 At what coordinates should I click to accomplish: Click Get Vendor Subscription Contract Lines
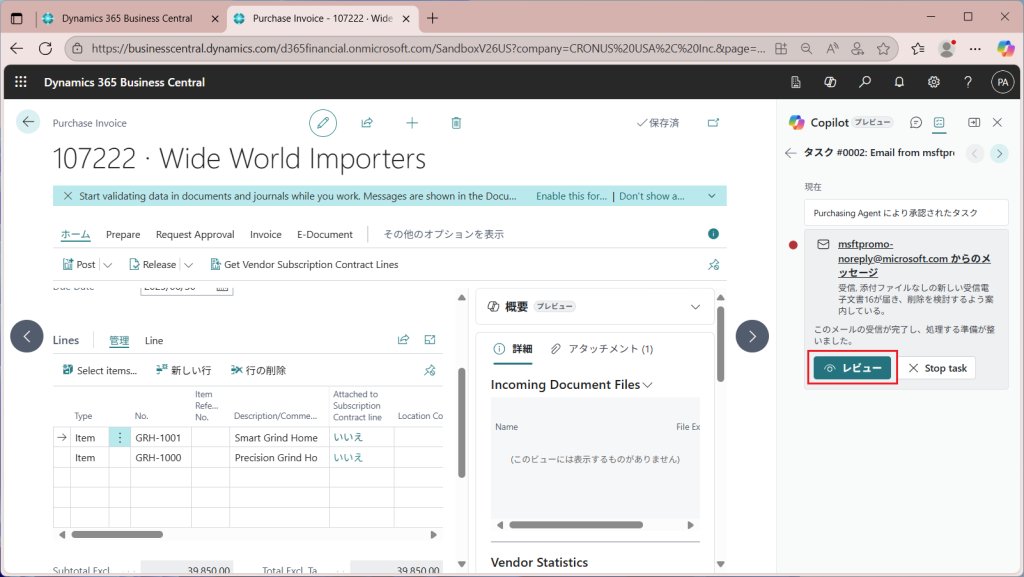point(304,264)
